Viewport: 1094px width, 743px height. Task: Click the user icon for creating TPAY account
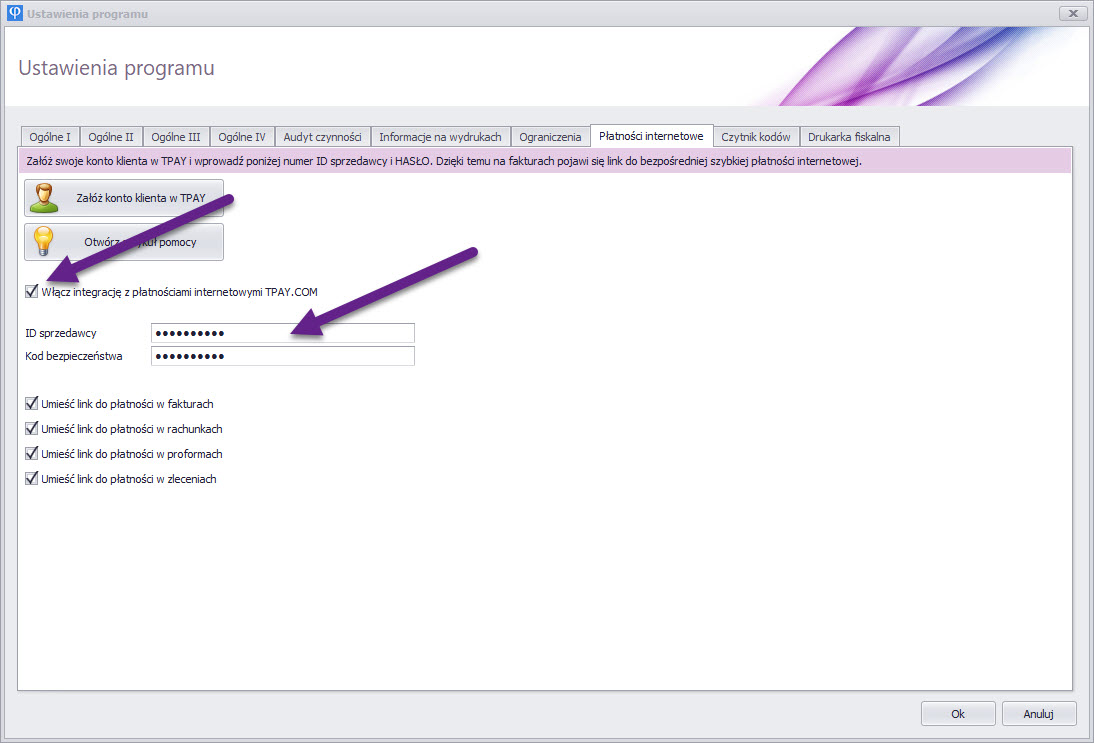point(45,198)
